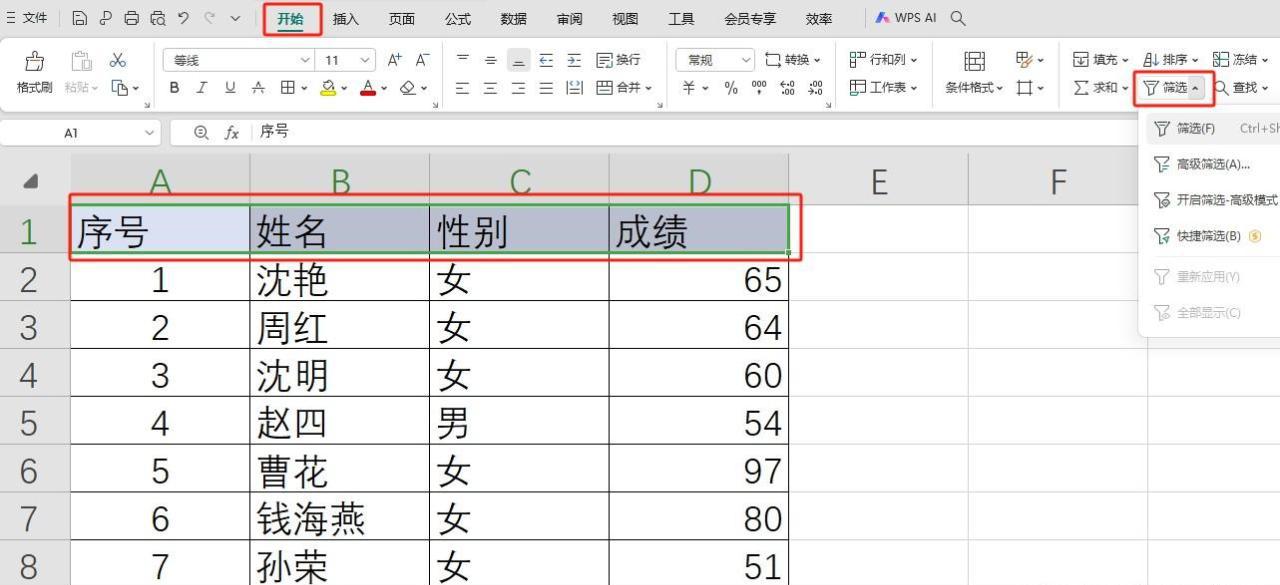Decrease font size with the A- icon

pyautogui.click(x=423, y=60)
